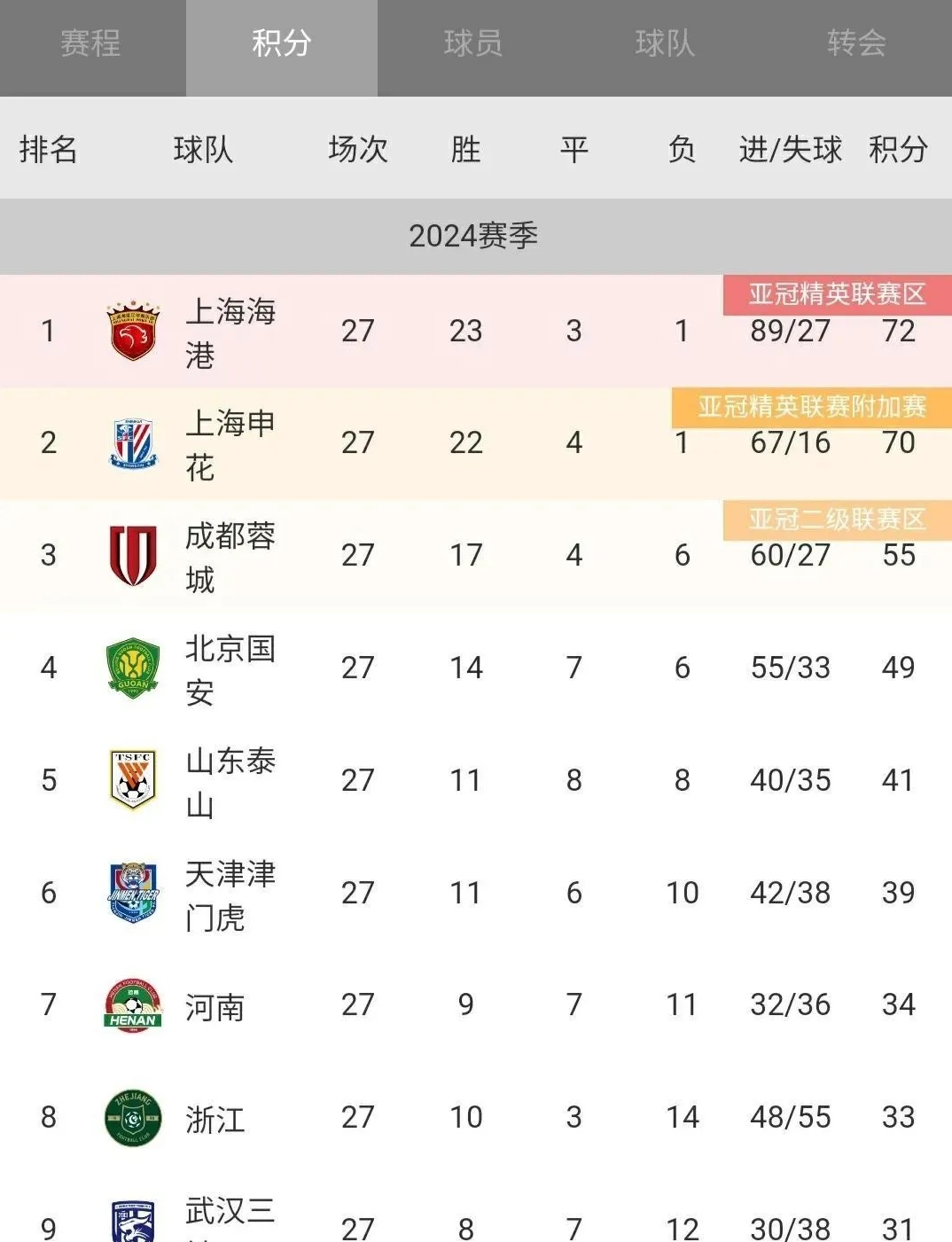Select the 2024赛季 season header
The width and height of the screenshot is (952, 1242).
pyautogui.click(x=473, y=236)
